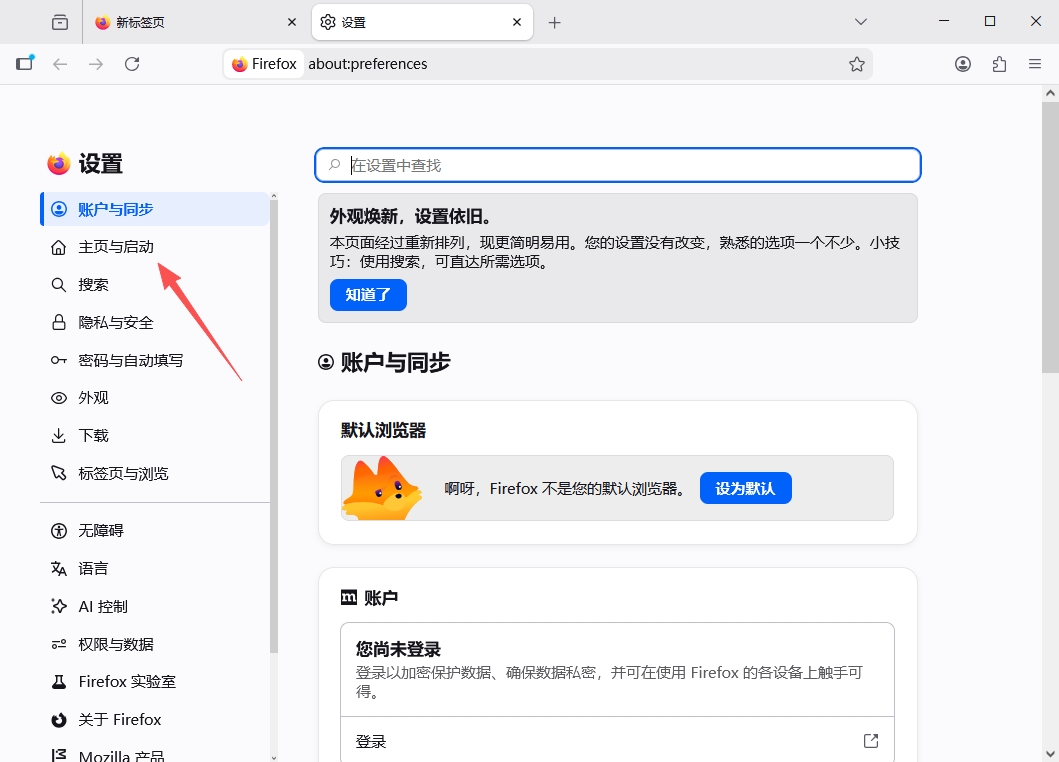
Task: Open 密码与自动填写 settings category
Action: 155,361
